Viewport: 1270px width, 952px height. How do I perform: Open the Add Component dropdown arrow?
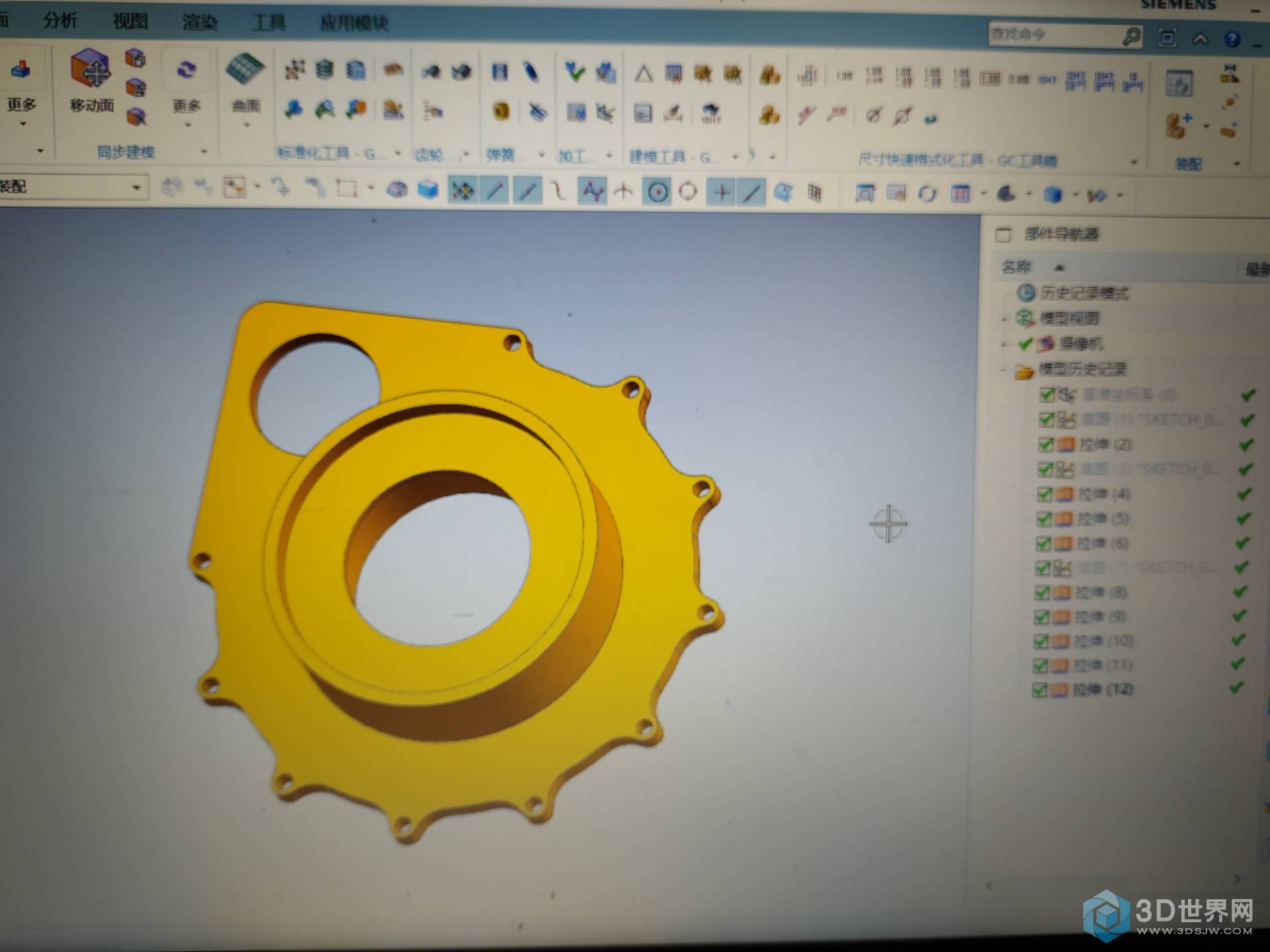point(1206,127)
